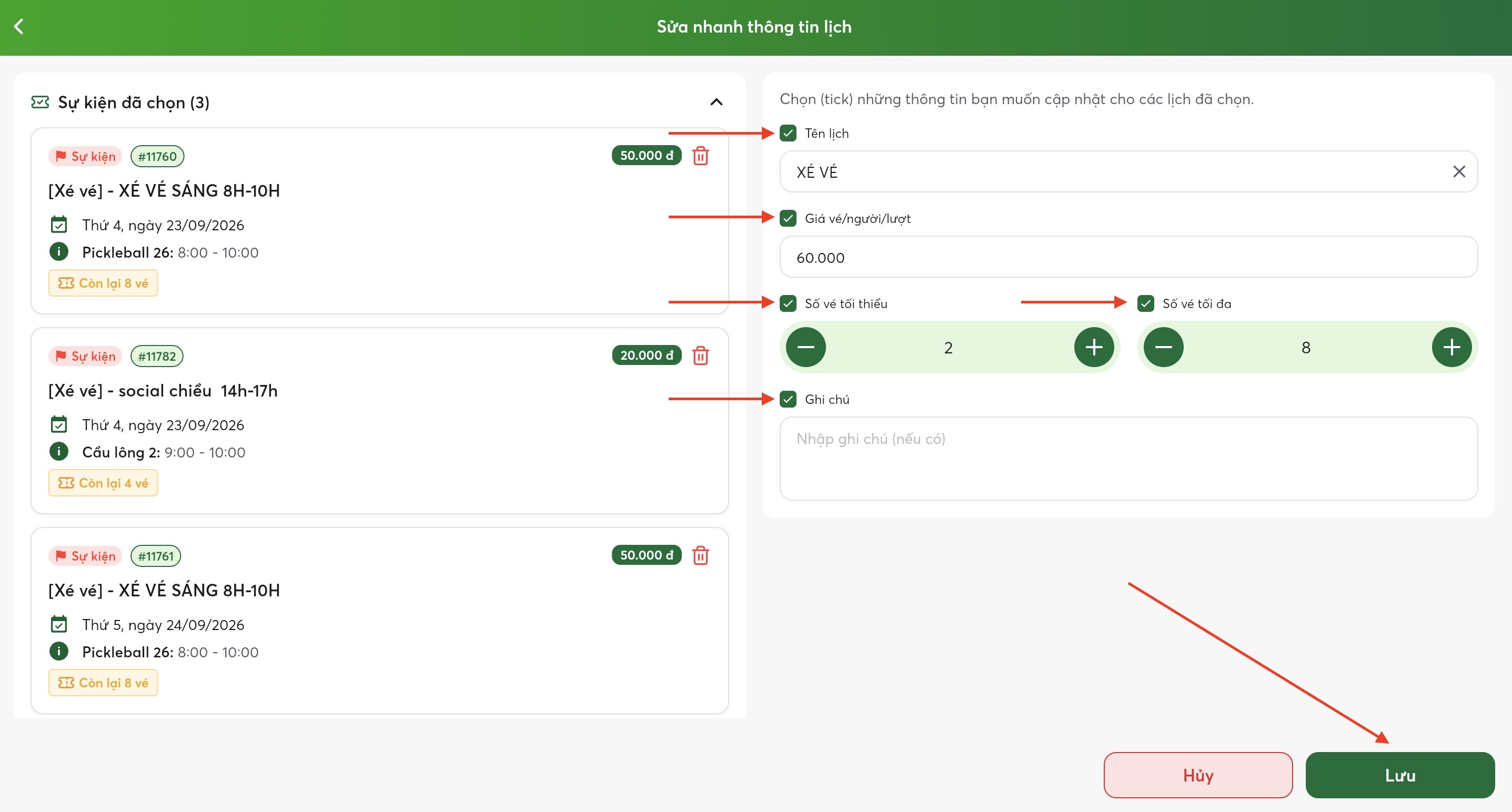1512x812 pixels.
Task: Click the Sự kiện flag tag on #11760
Action: (x=85, y=156)
